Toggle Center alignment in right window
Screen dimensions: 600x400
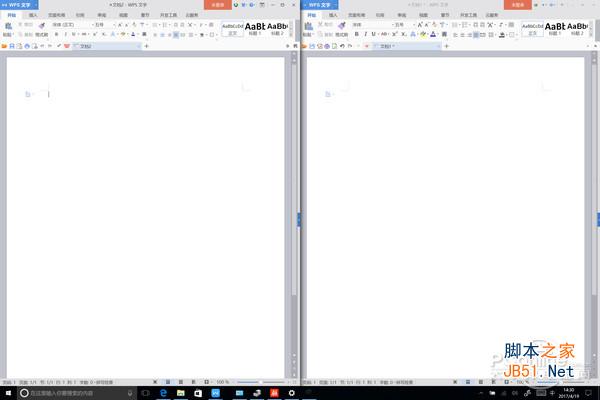pyautogui.click(x=462, y=35)
